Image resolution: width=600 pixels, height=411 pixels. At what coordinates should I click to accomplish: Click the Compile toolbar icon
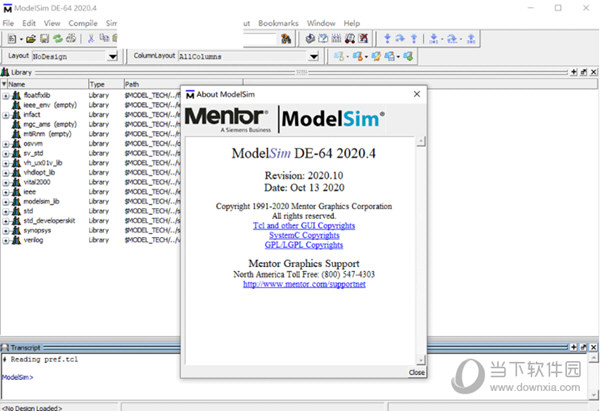pyautogui.click(x=310, y=38)
